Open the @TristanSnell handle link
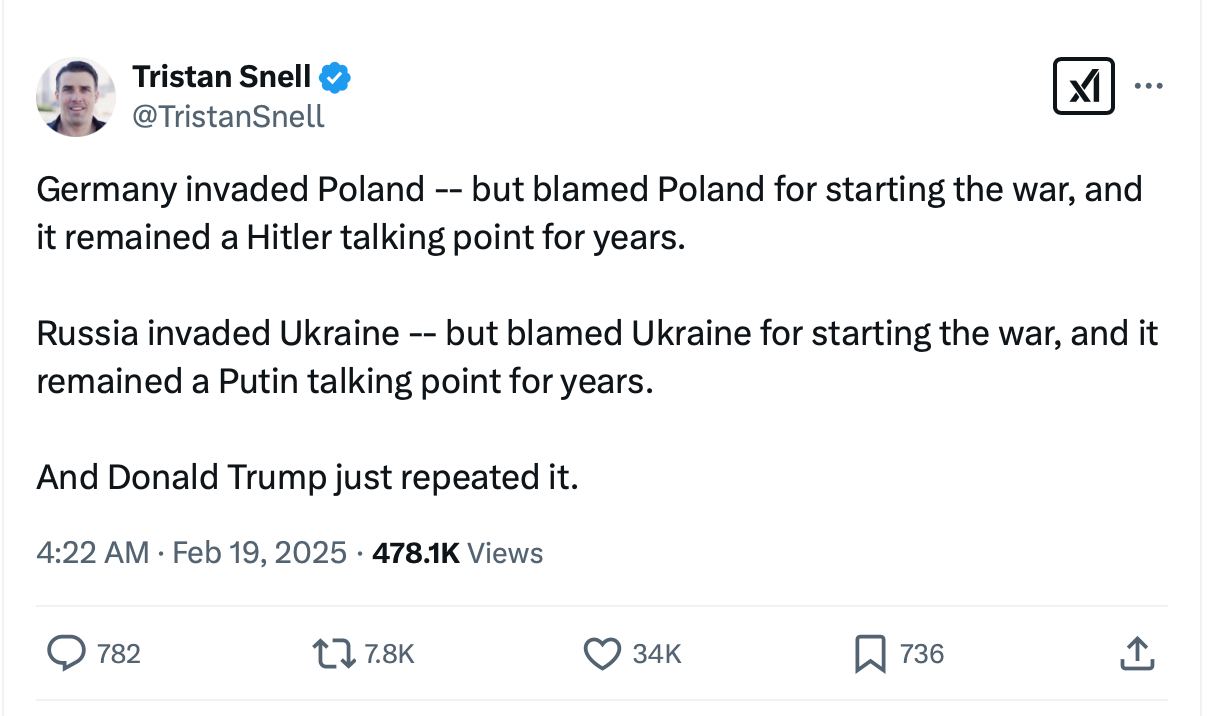The width and height of the screenshot is (1219, 716). [x=228, y=117]
